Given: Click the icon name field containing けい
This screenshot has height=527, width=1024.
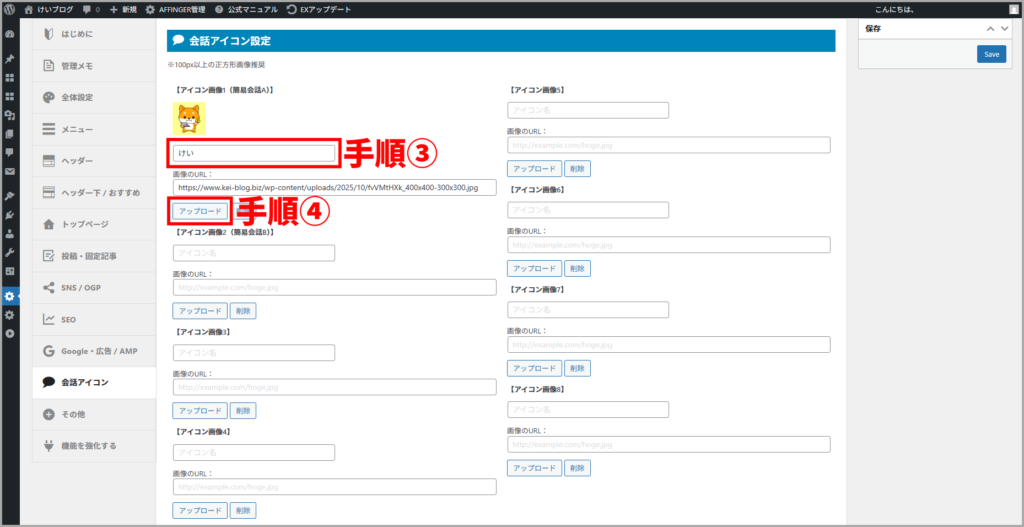Looking at the screenshot, I should (x=254, y=153).
